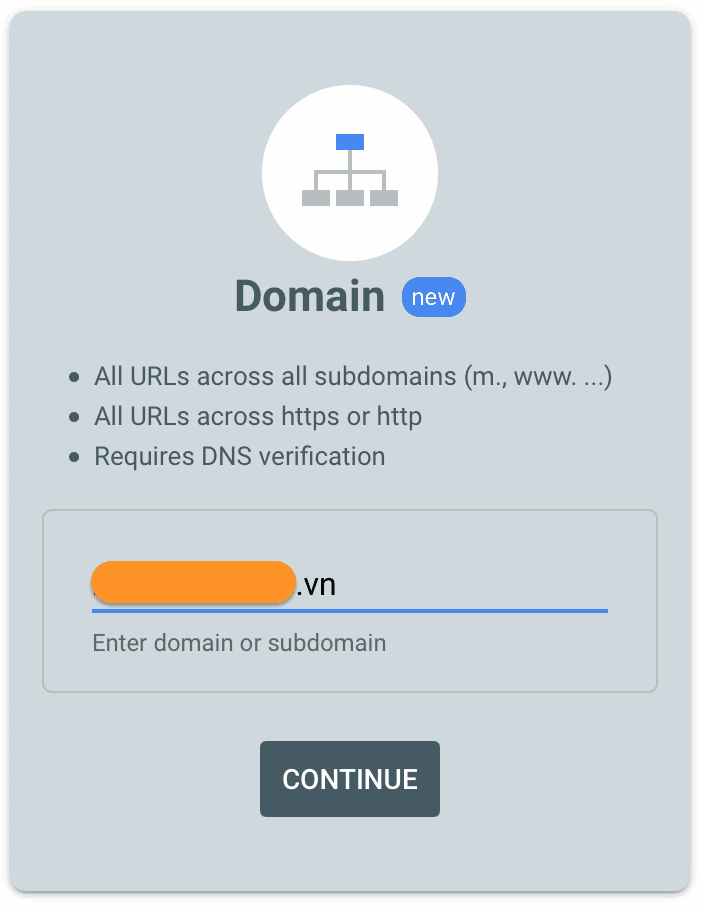Image resolution: width=704 pixels, height=908 pixels.
Task: Click the right gray node in the hierarchy icon
Action: point(384,198)
